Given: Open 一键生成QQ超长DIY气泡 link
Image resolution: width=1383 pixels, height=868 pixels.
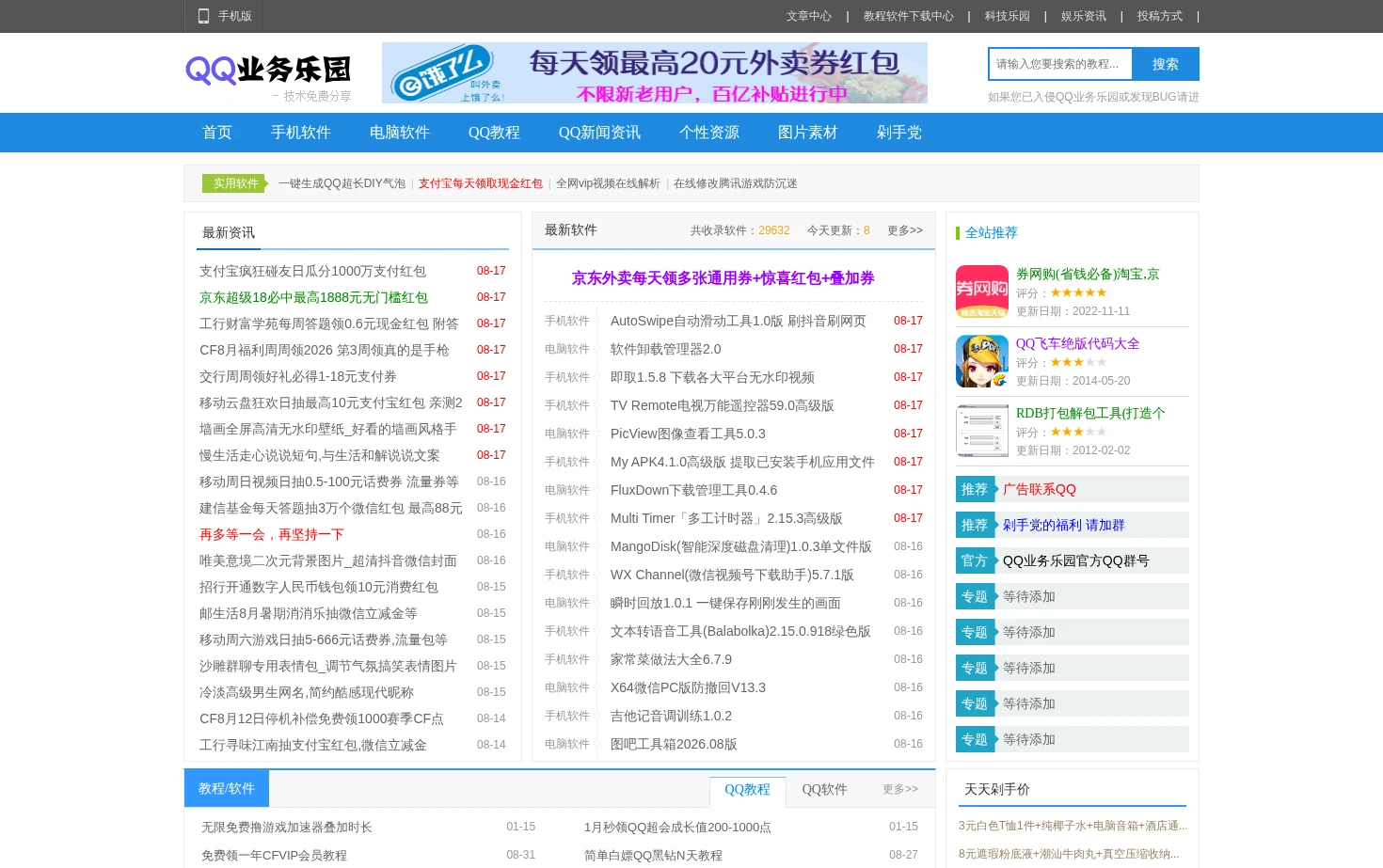Looking at the screenshot, I should click(342, 183).
